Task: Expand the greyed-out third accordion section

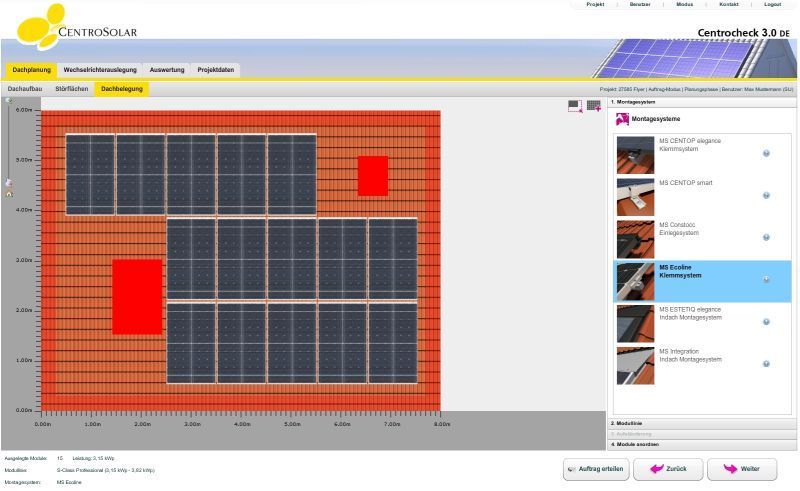Action: pyautogui.click(x=702, y=434)
